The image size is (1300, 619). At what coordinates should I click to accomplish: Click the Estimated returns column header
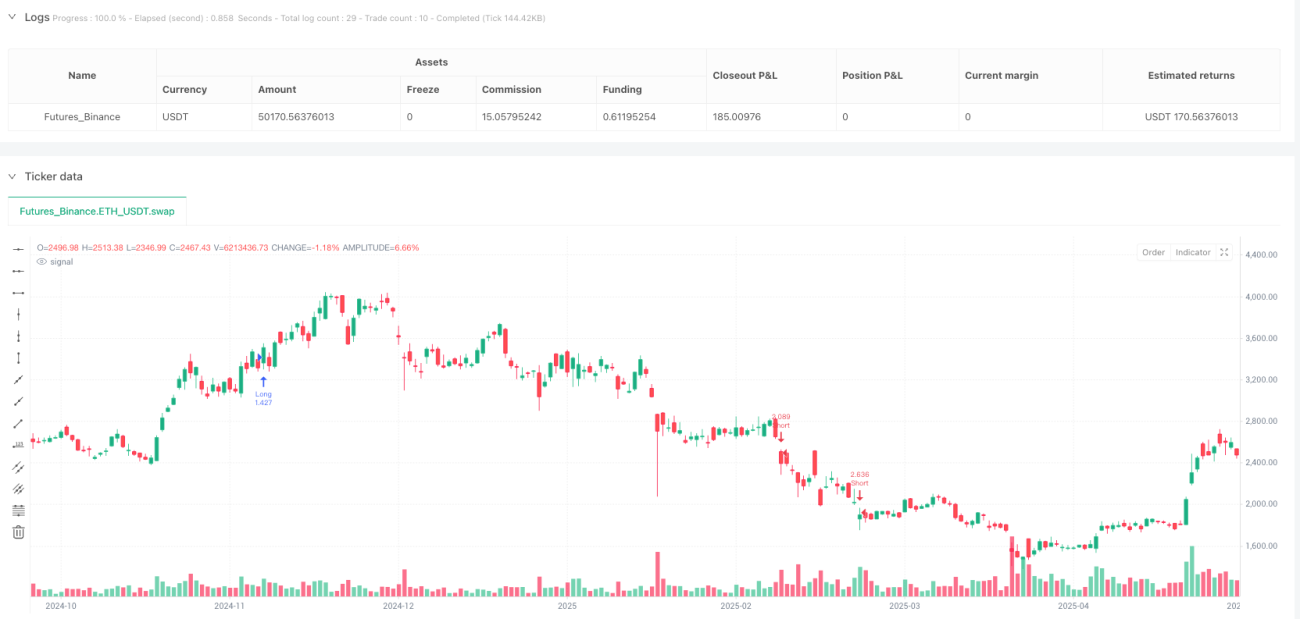tap(1190, 75)
